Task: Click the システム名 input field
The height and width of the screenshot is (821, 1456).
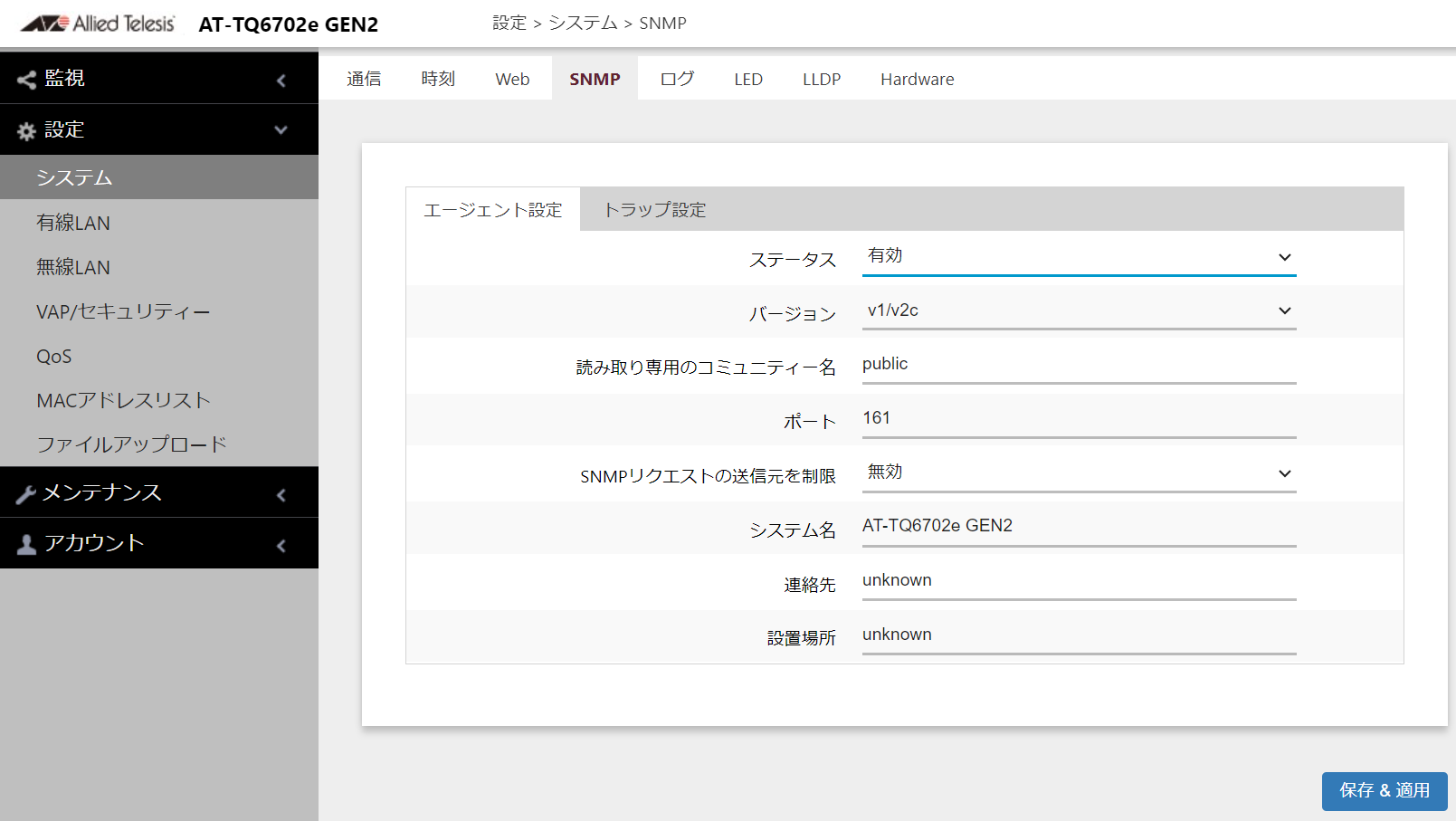Action: point(1079,527)
